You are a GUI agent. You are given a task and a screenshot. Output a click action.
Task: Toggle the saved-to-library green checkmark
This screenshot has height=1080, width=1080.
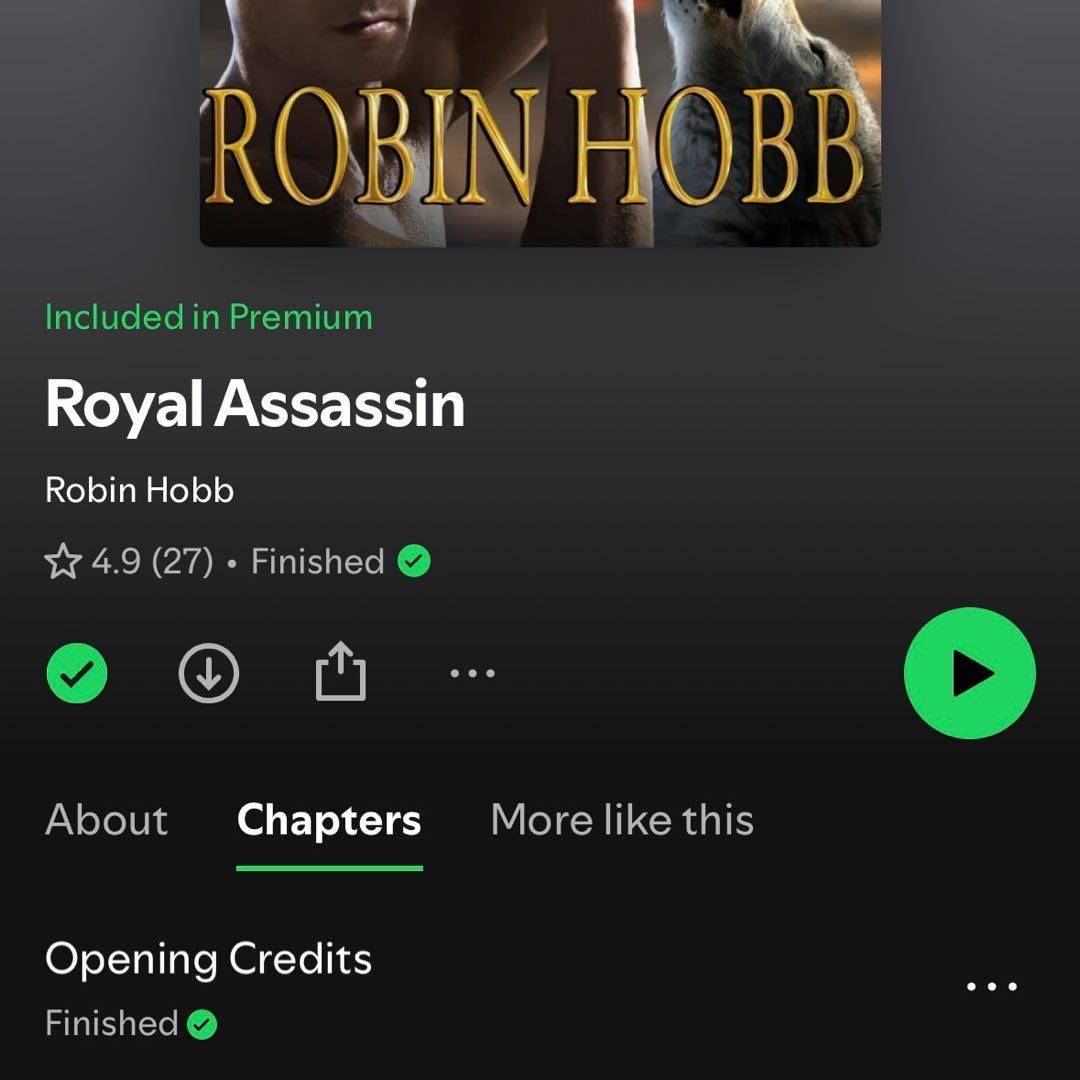(77, 673)
